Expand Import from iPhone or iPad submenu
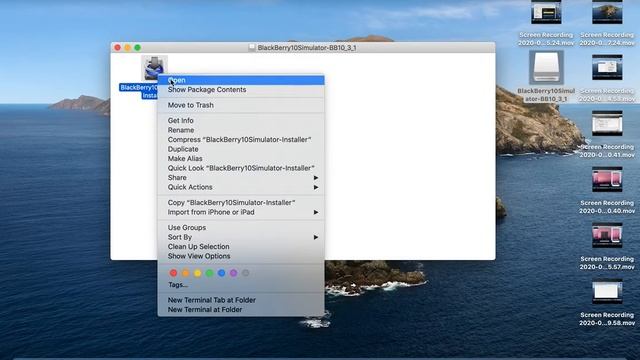This screenshot has height=360, width=640. click(x=241, y=212)
